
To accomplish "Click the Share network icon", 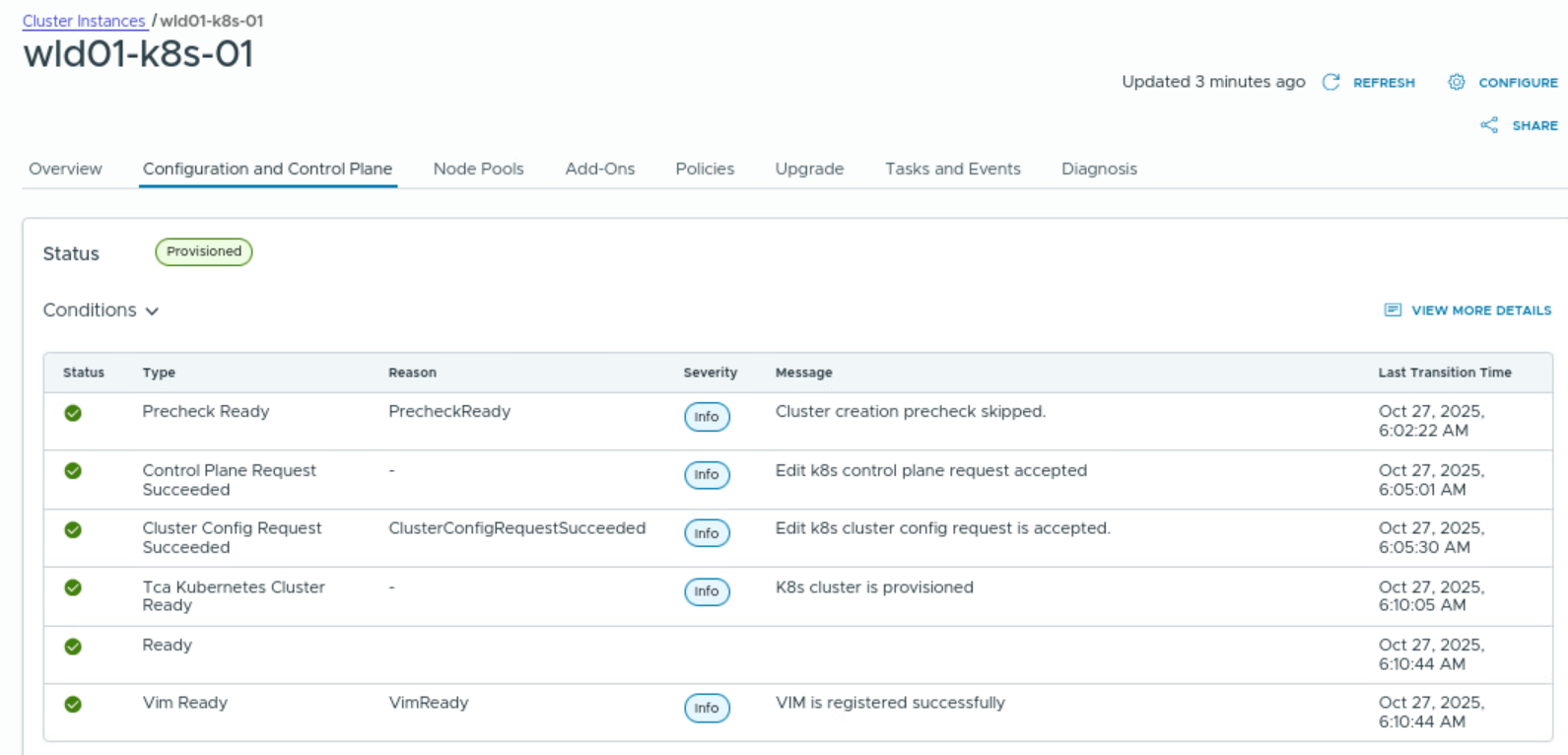I will 1489,125.
